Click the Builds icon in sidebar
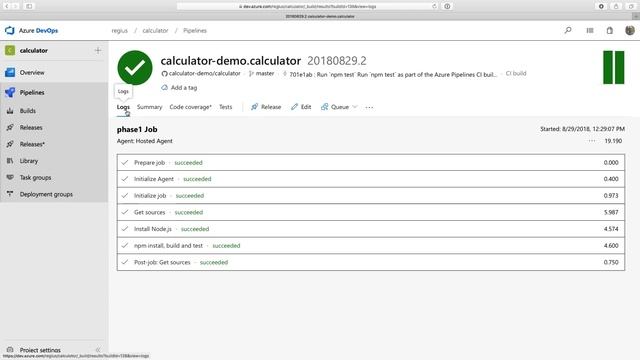Image resolution: width=640 pixels, height=360 pixels. (10, 111)
